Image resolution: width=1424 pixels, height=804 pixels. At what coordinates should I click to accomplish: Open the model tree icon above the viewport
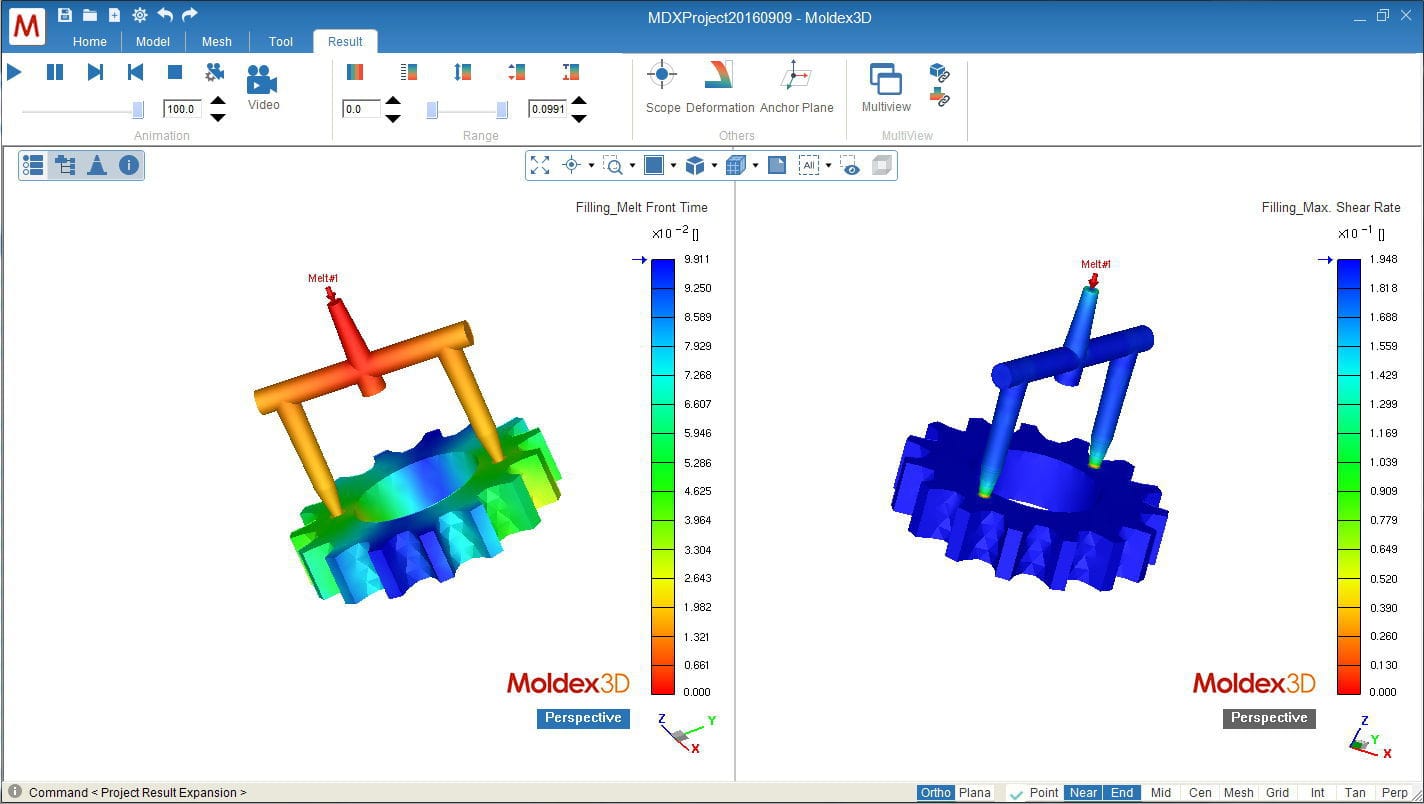click(x=66, y=165)
